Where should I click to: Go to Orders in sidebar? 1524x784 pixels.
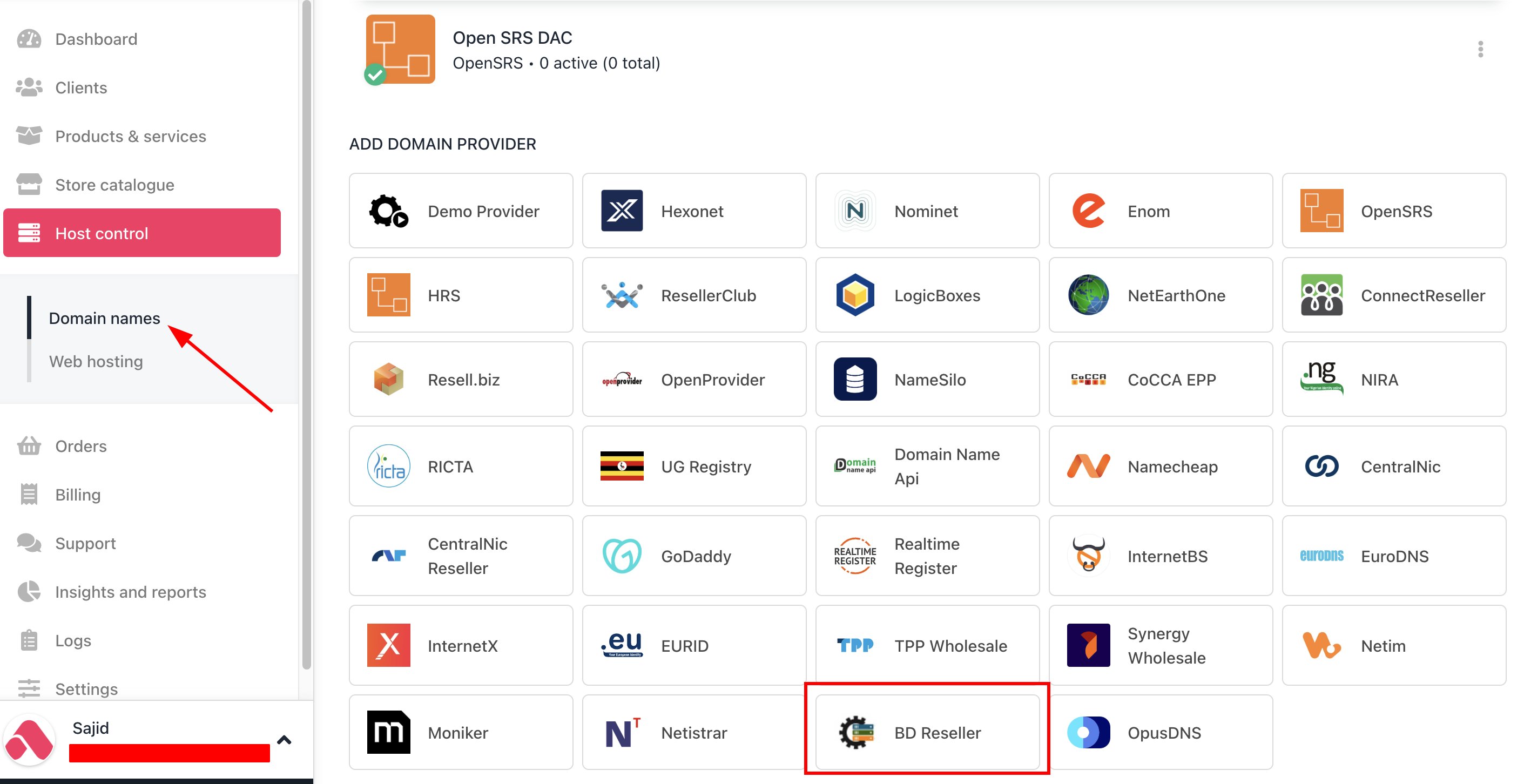coord(80,446)
